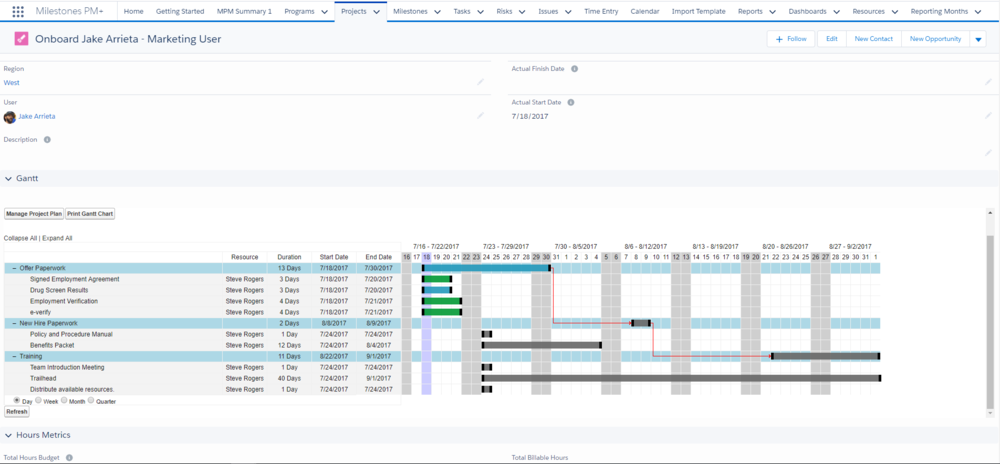This screenshot has height=464, width=1000.
Task: Open the Milestones tab dropdown arrow
Action: tap(438, 11)
